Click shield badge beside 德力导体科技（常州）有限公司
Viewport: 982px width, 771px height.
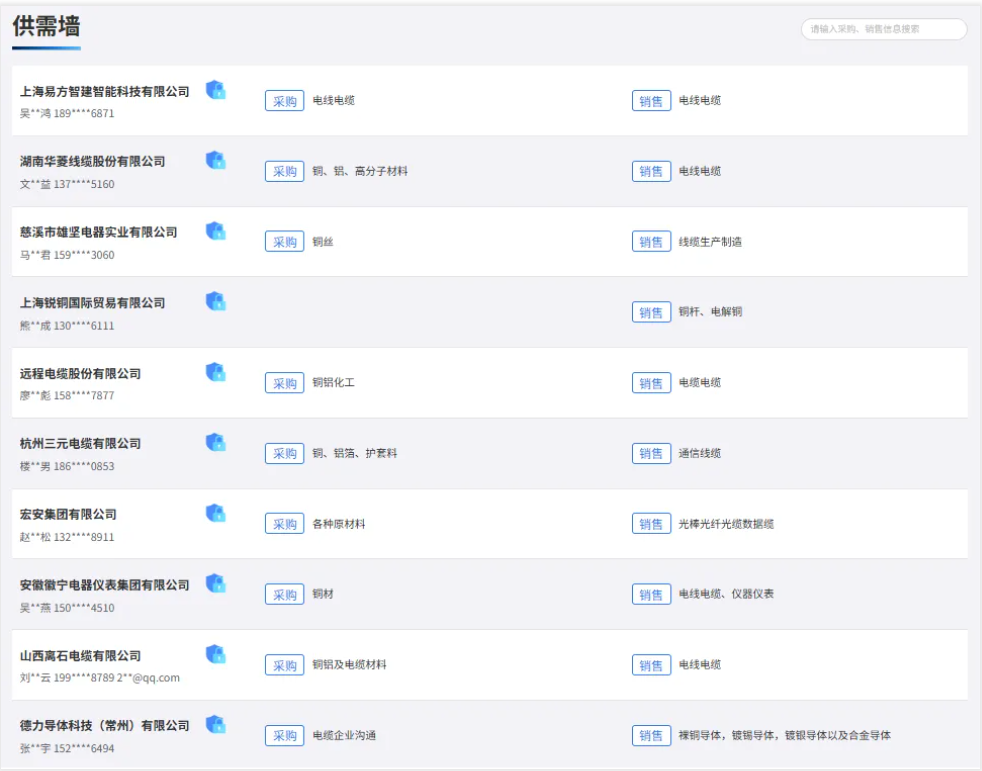tap(215, 725)
